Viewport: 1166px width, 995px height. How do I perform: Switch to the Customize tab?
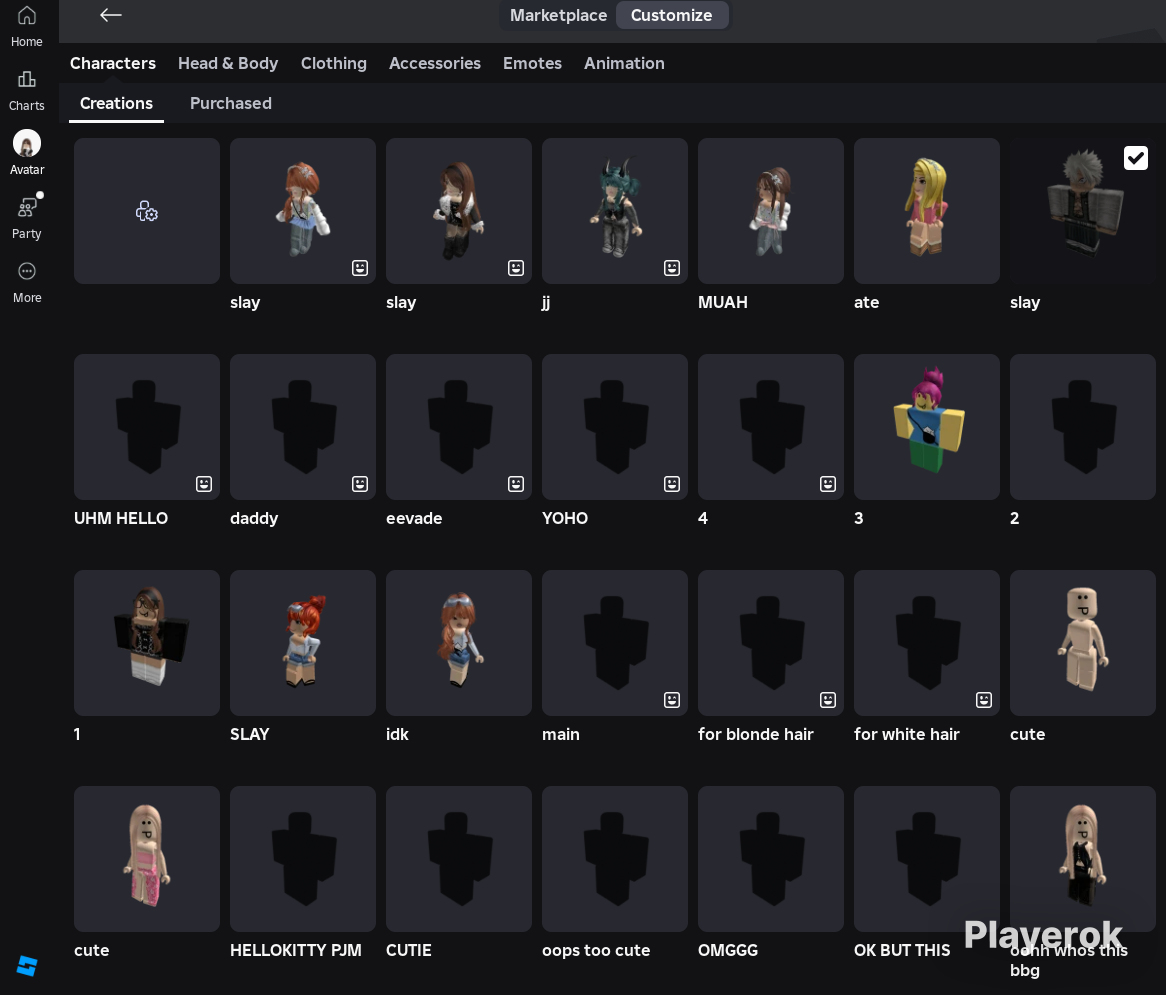[671, 15]
